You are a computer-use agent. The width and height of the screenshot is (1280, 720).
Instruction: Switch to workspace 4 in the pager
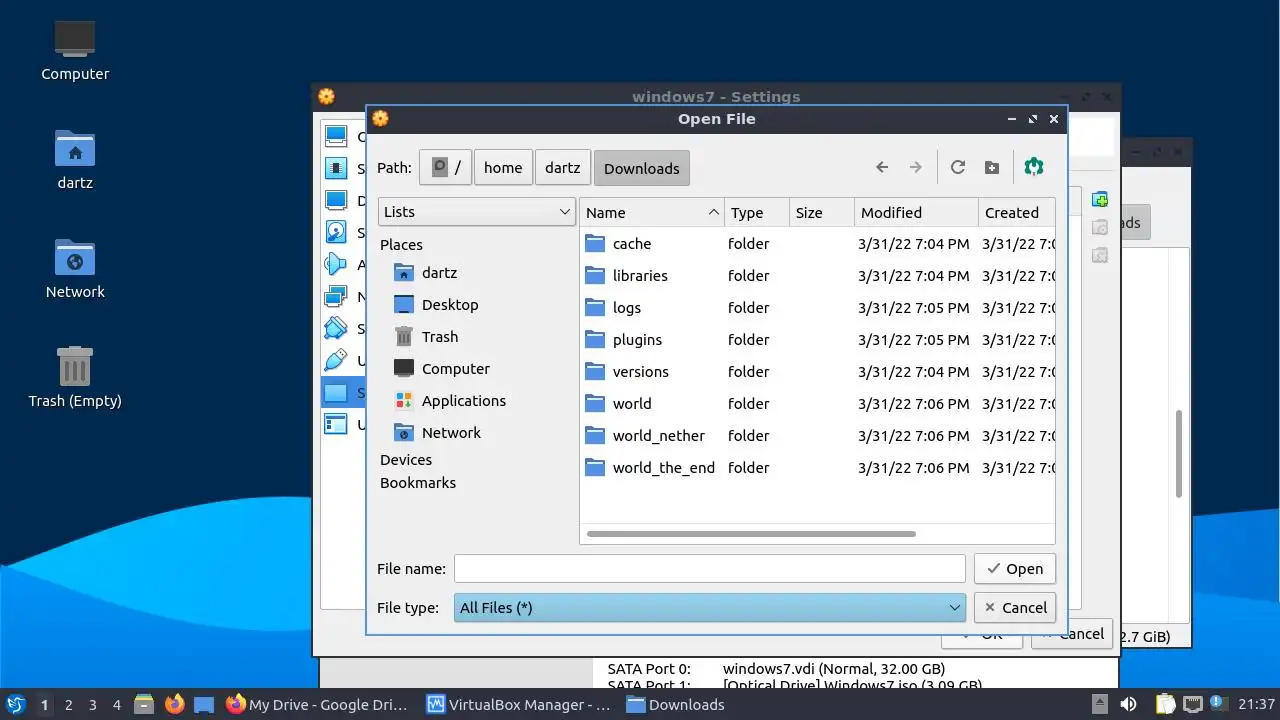point(116,704)
